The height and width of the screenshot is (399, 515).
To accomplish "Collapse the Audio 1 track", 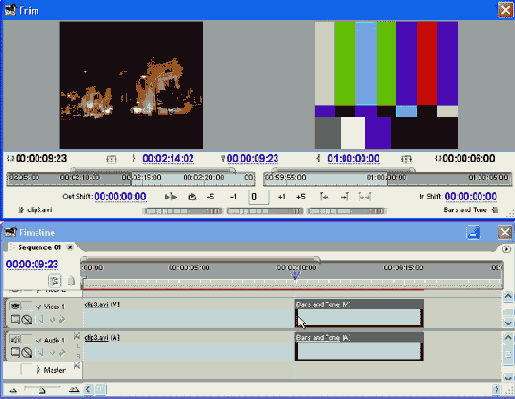I will 39,340.
